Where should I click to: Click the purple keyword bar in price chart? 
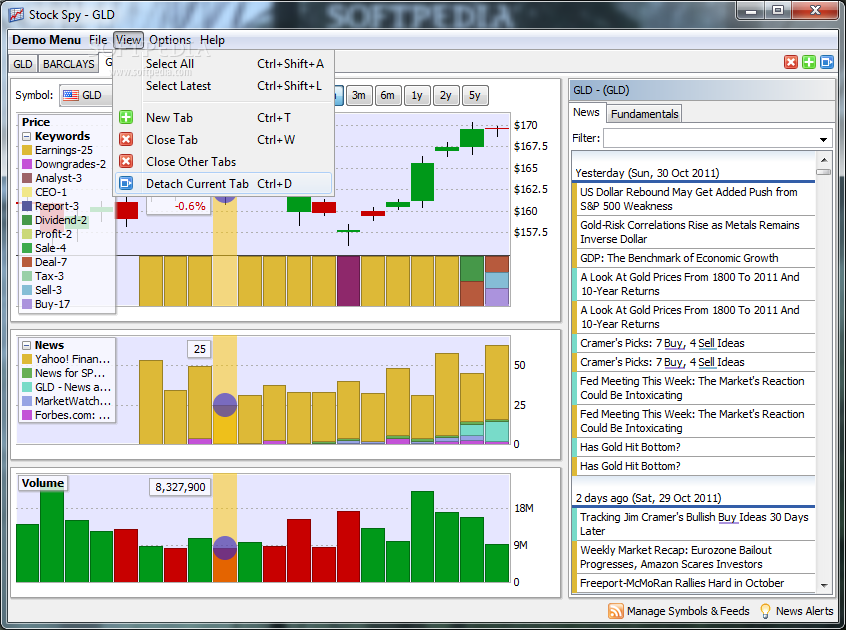[349, 281]
